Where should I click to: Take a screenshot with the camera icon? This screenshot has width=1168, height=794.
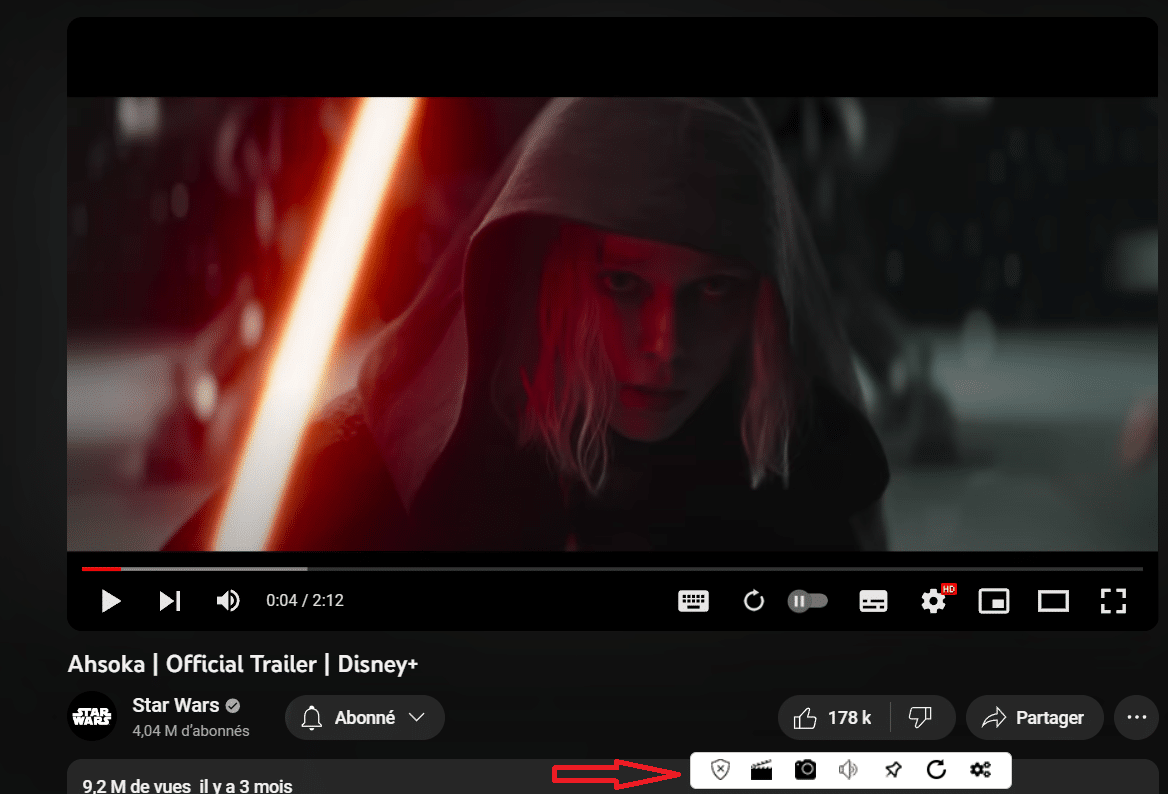click(805, 769)
